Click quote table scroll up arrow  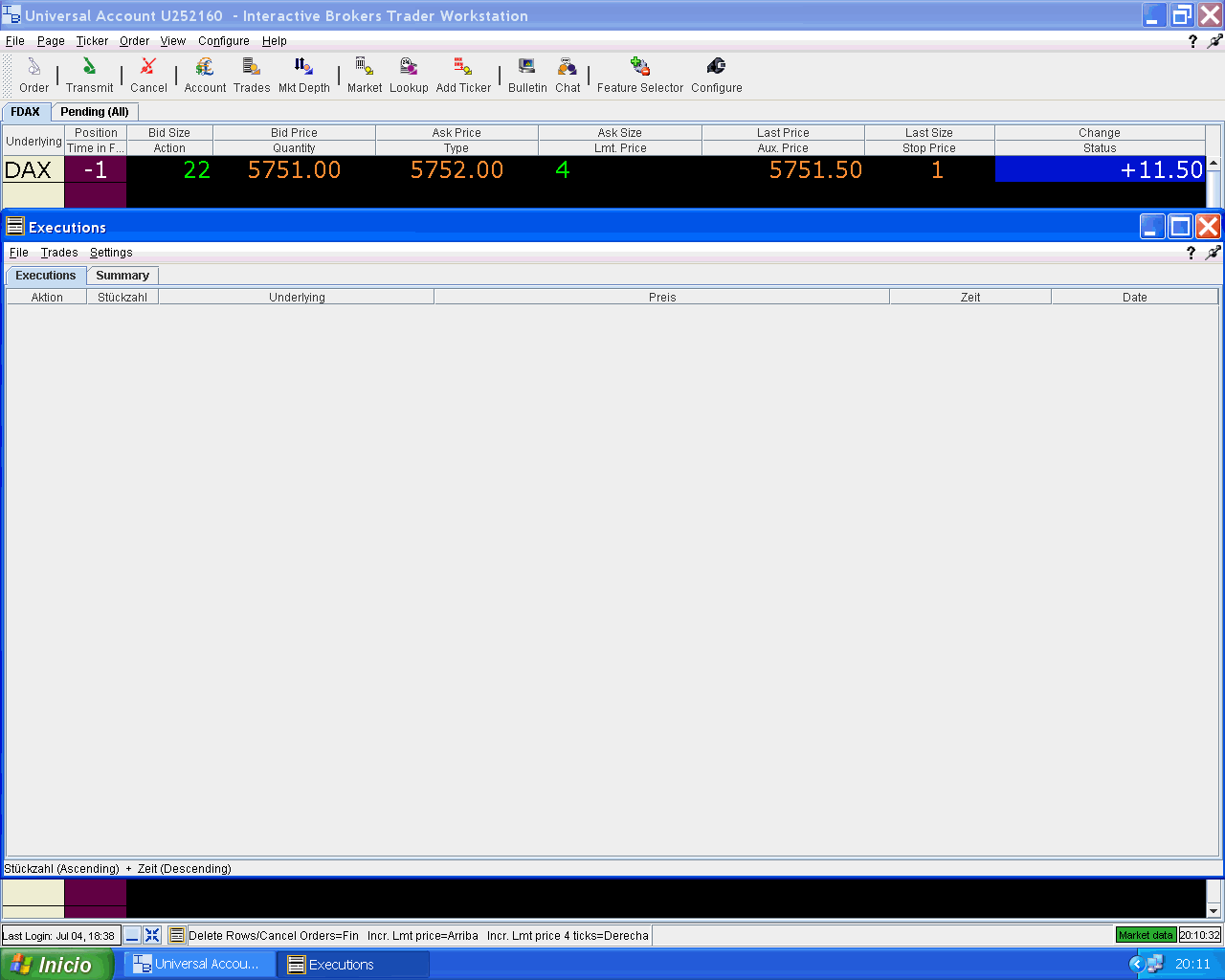[x=1214, y=164]
